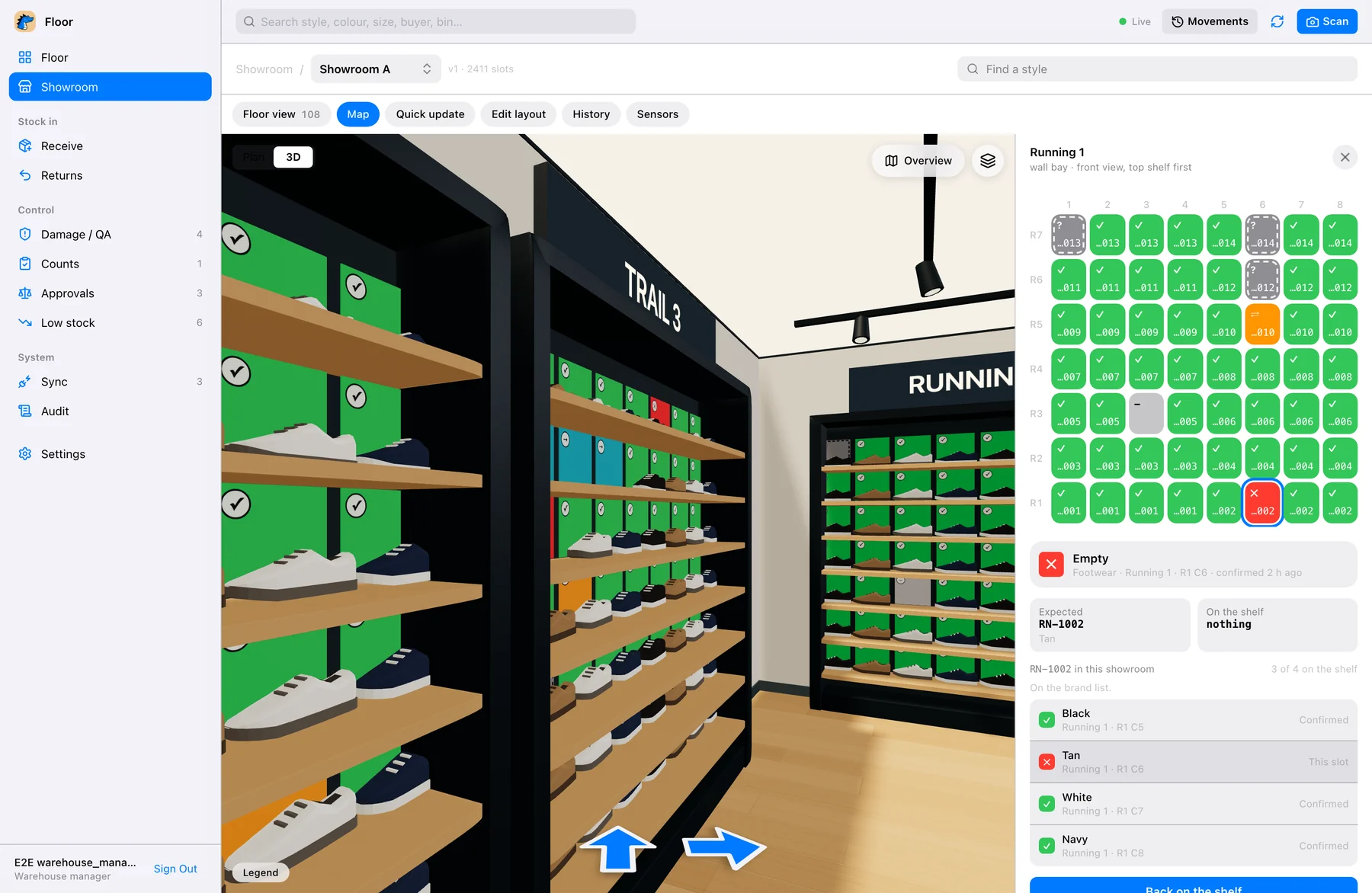Click Sign Out link
The image size is (1372, 893).
coord(175,869)
